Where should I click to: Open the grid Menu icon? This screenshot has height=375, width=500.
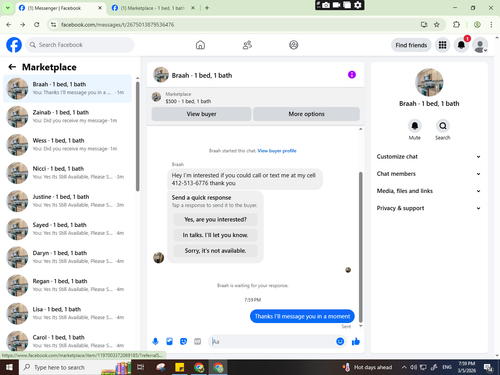[442, 45]
